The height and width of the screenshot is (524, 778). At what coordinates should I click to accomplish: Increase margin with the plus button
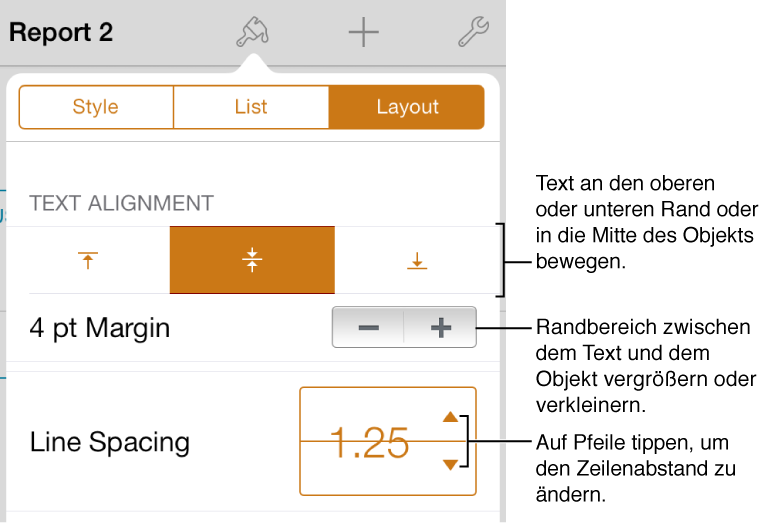tap(441, 328)
